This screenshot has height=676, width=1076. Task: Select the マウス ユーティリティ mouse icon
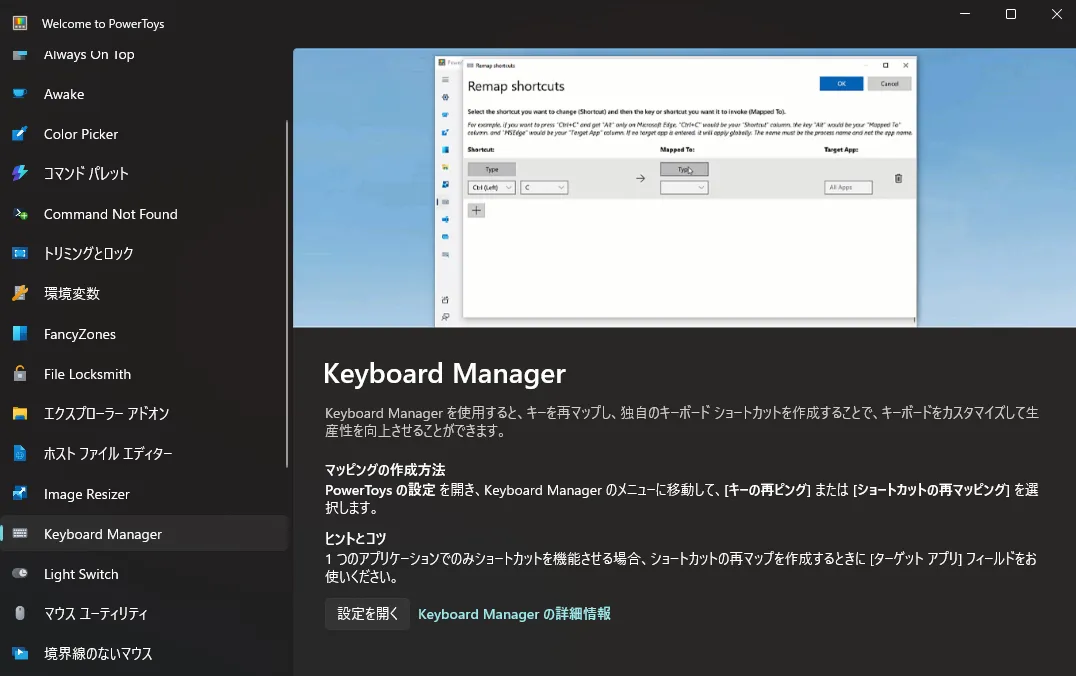click(x=22, y=614)
